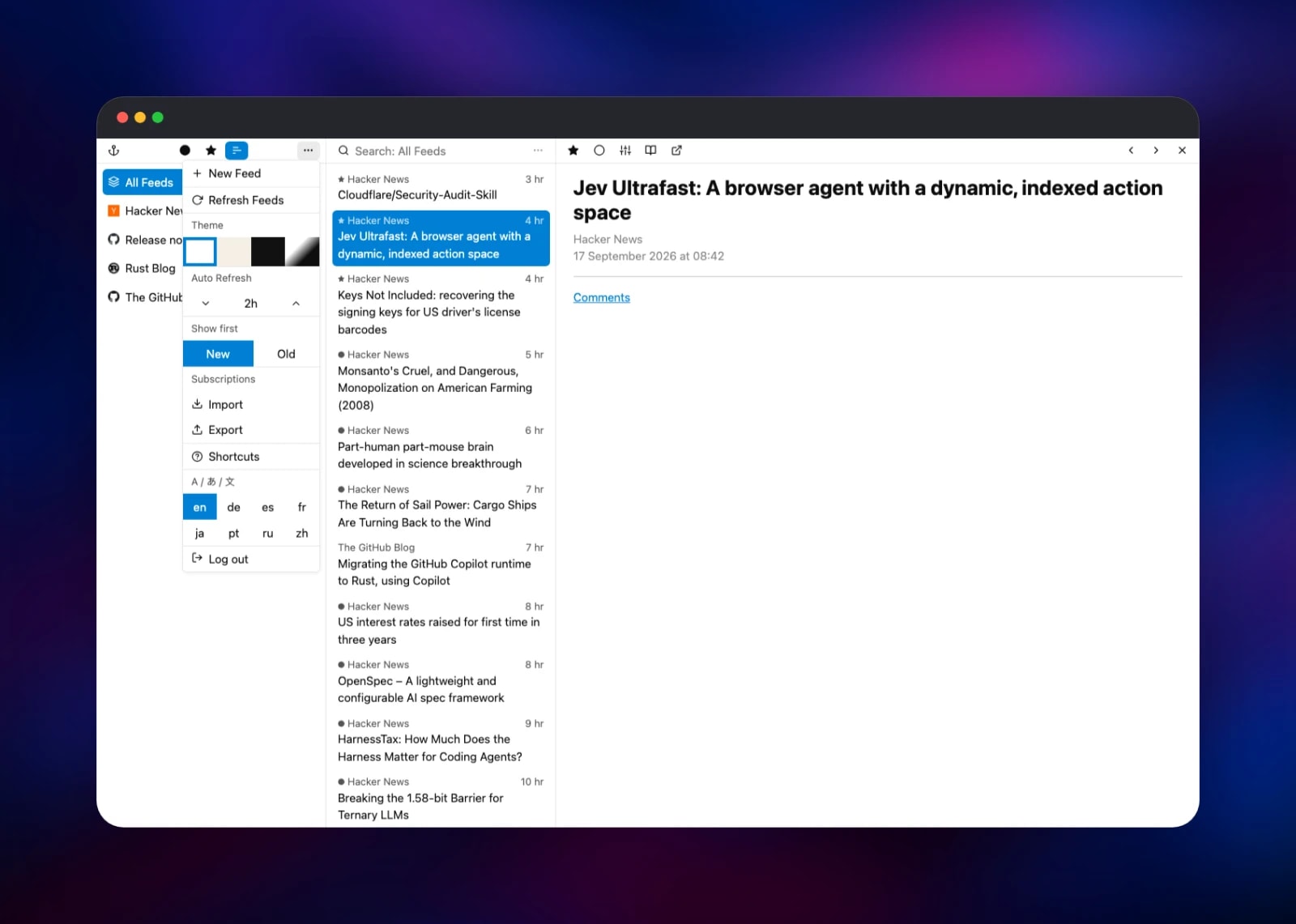This screenshot has height=924, width=1296.
Task: Star the open article
Action: 573,151
